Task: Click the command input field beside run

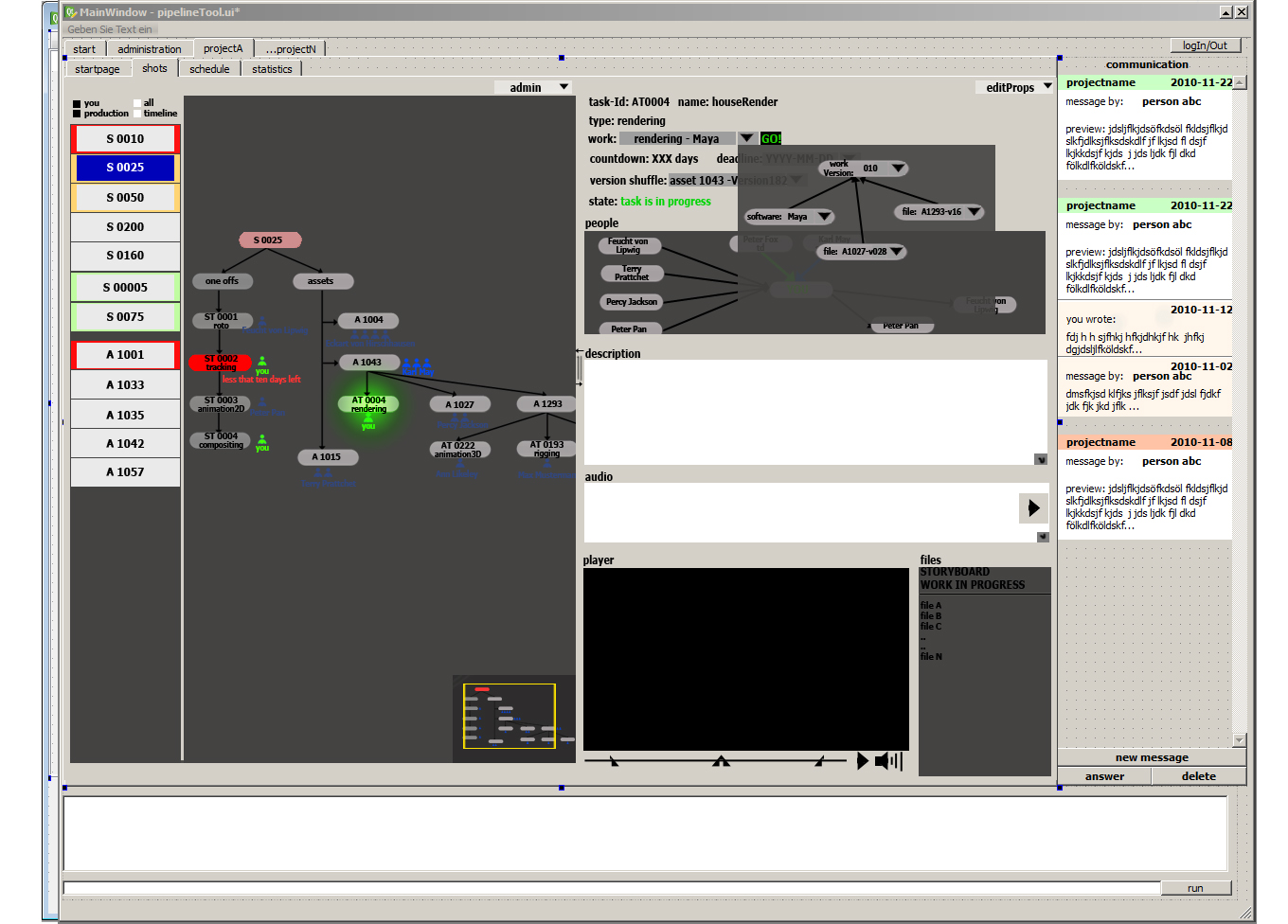Action: click(x=612, y=888)
